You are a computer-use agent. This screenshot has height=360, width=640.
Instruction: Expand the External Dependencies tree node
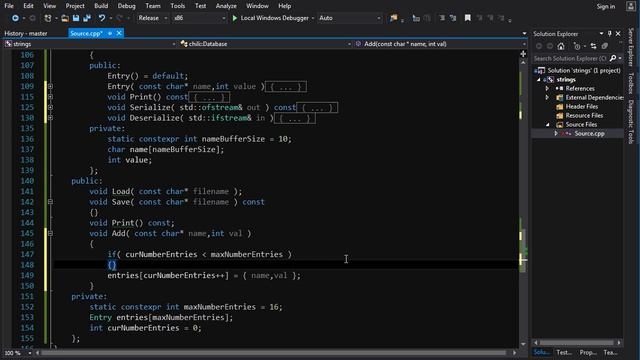(x=547, y=98)
